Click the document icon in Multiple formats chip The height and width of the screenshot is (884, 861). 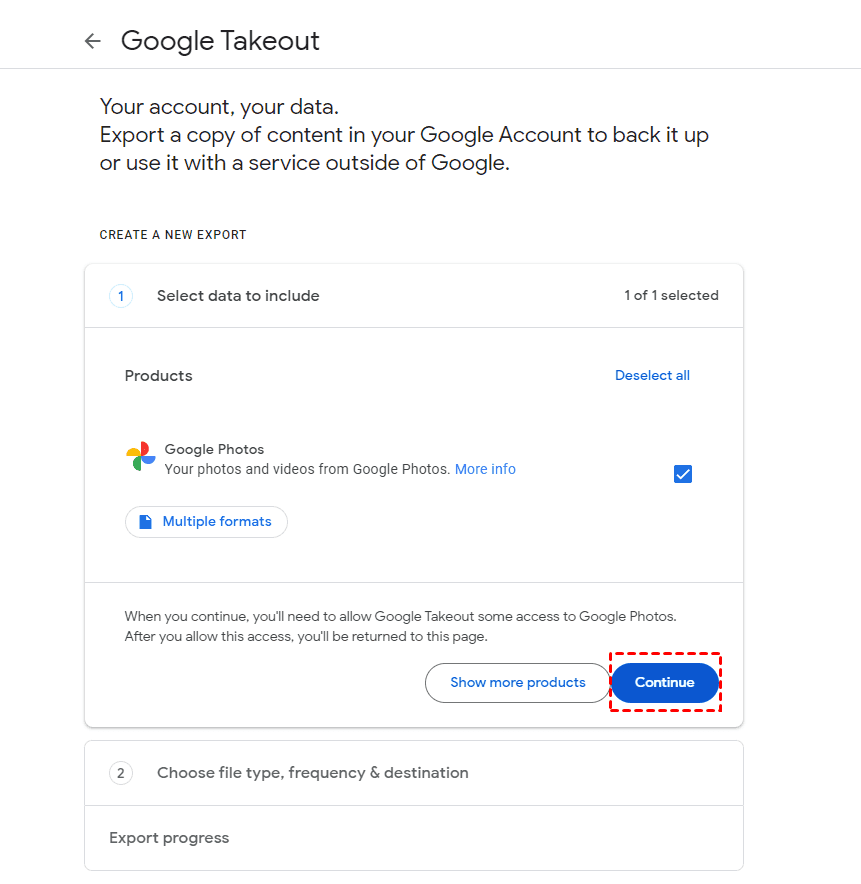click(146, 522)
